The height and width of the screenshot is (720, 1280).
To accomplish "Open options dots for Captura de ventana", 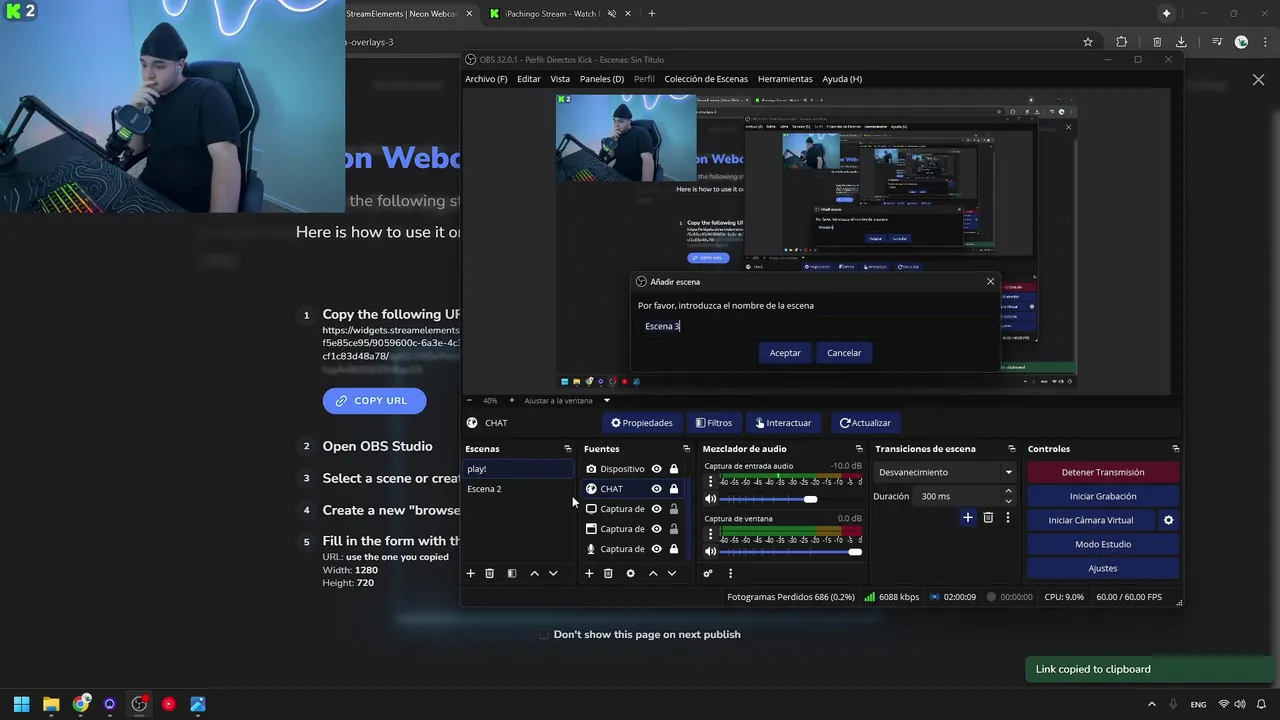I will (711, 534).
